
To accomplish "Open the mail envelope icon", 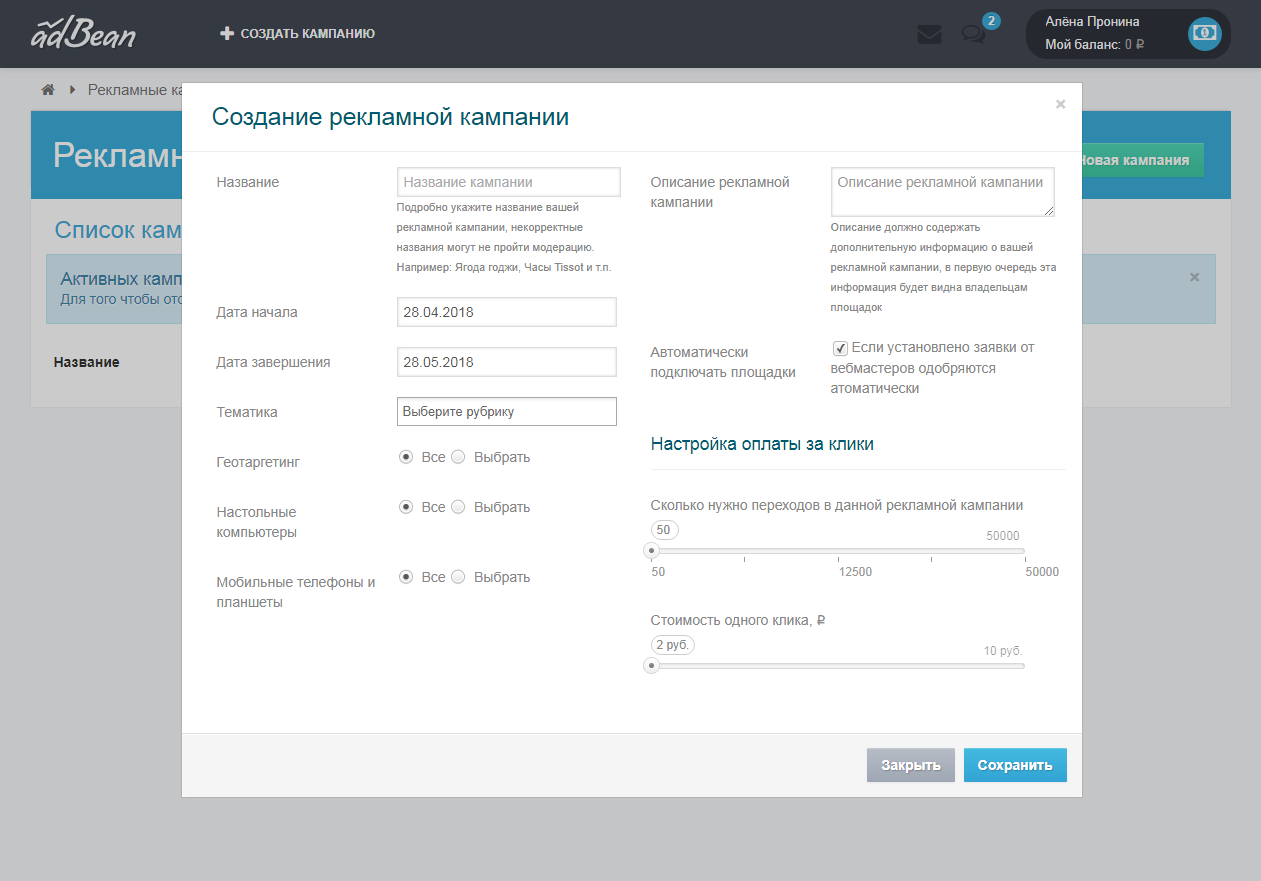I will click(x=929, y=34).
